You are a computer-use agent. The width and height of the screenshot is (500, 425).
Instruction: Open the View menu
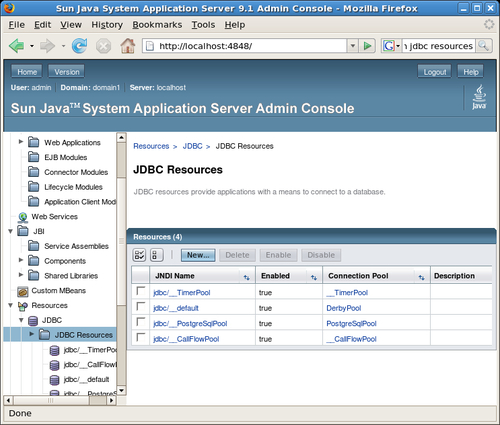(71, 25)
